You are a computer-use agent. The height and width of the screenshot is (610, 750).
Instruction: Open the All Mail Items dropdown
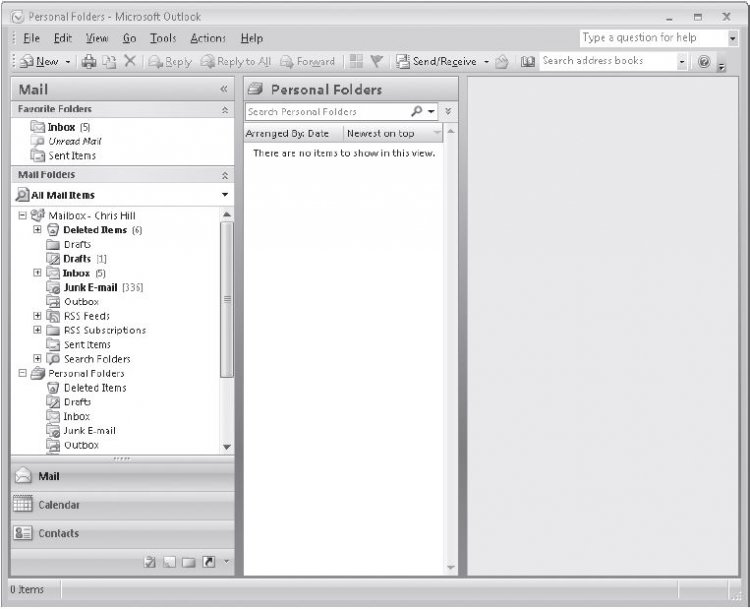pos(225,195)
